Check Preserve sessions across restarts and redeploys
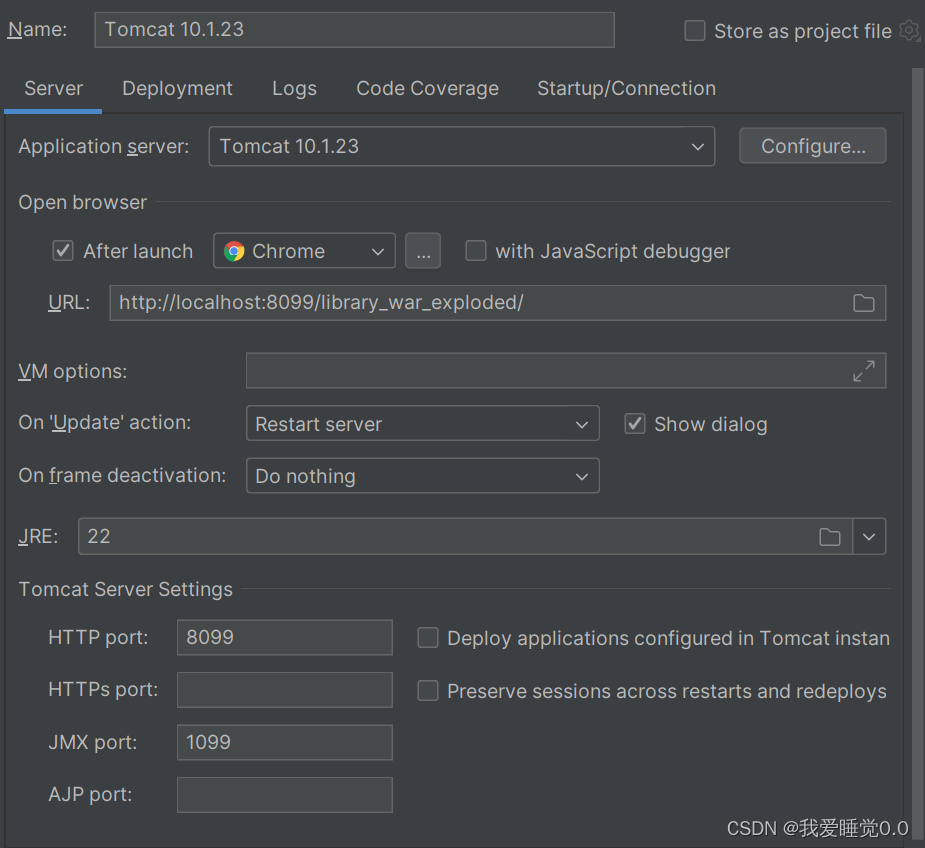 click(x=428, y=691)
